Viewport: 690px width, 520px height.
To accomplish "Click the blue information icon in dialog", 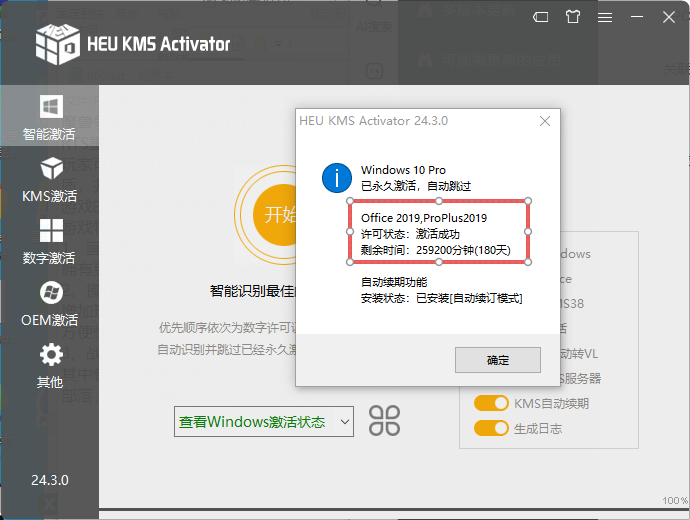I will (x=337, y=178).
